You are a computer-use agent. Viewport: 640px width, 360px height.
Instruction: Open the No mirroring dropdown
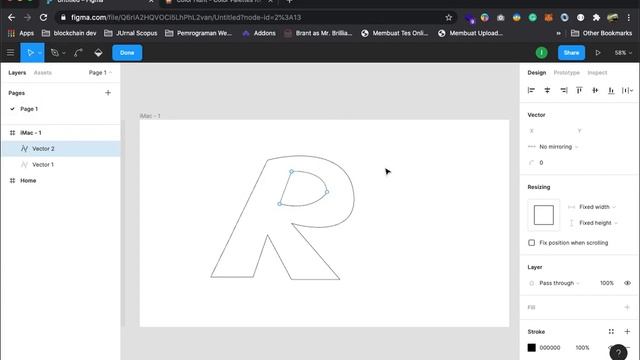(553, 147)
